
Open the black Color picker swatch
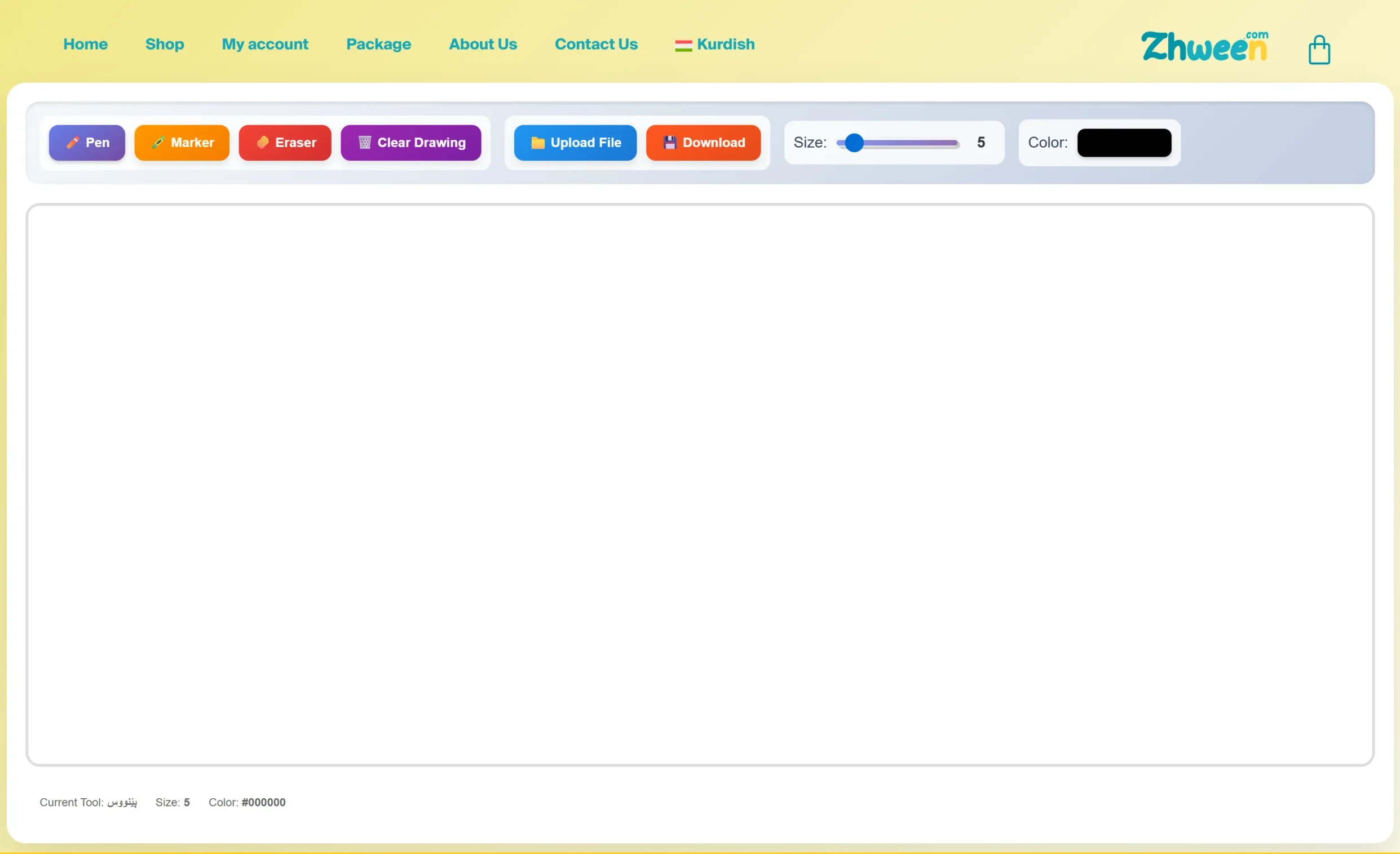[x=1124, y=143]
